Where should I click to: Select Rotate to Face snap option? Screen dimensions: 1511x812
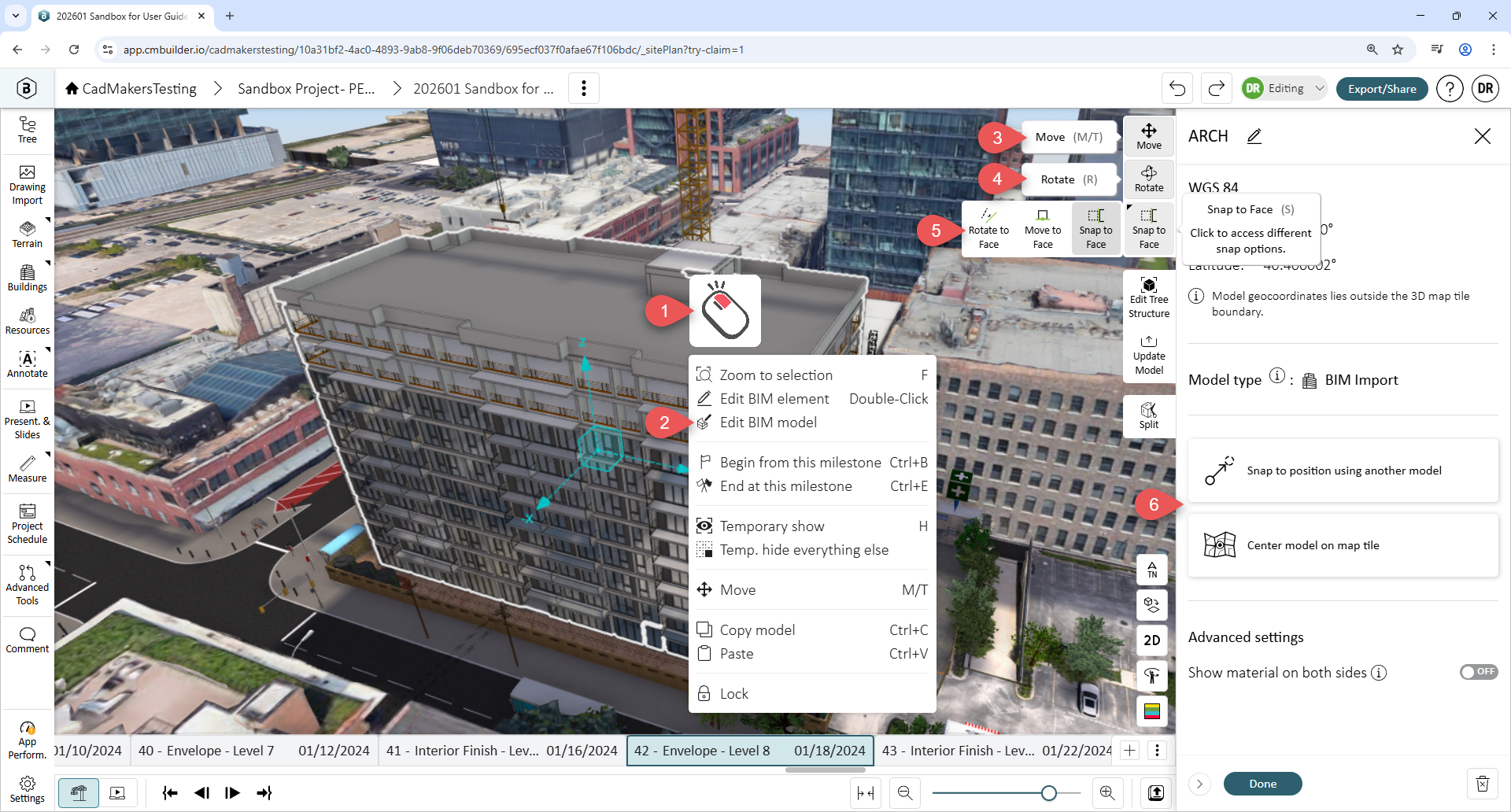(x=988, y=229)
